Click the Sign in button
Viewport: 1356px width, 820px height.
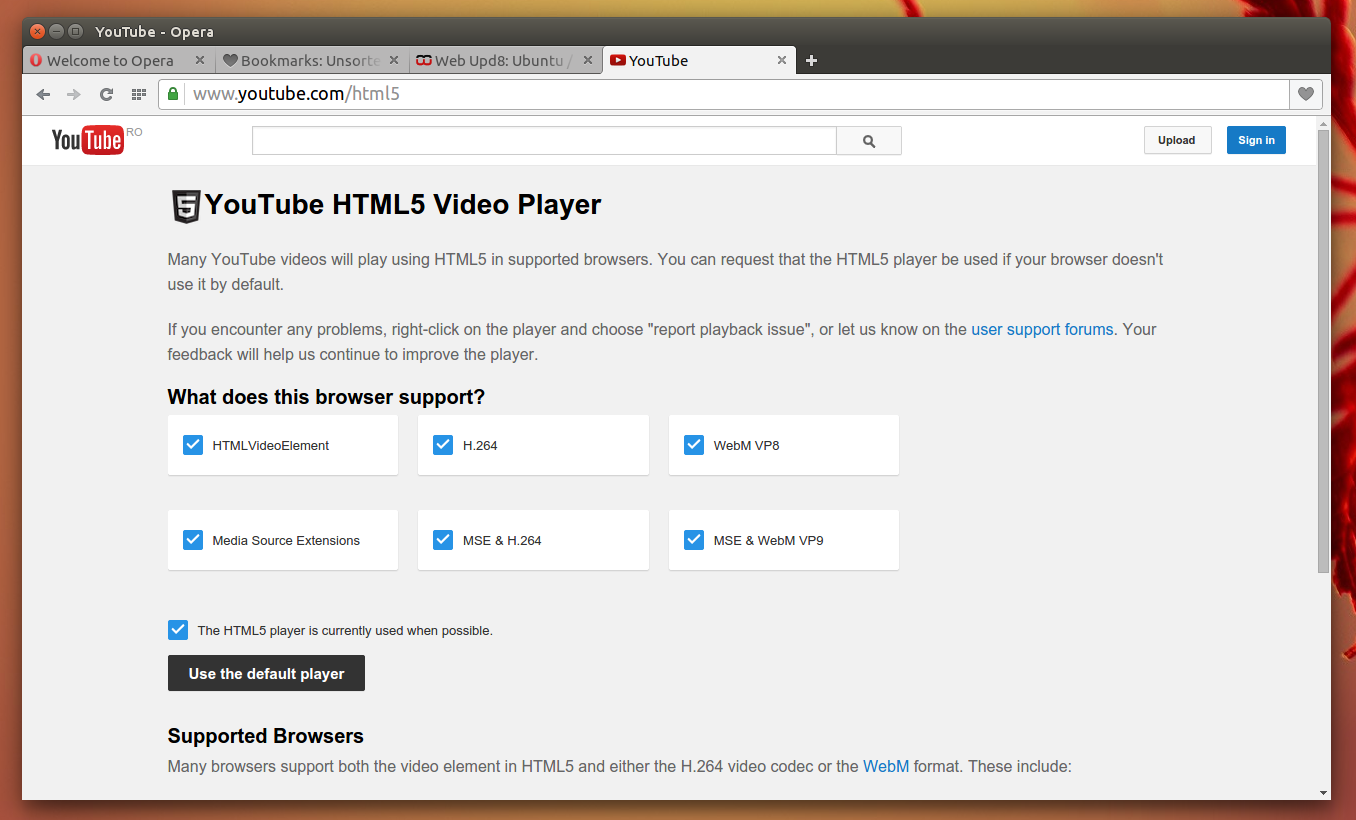point(1256,140)
